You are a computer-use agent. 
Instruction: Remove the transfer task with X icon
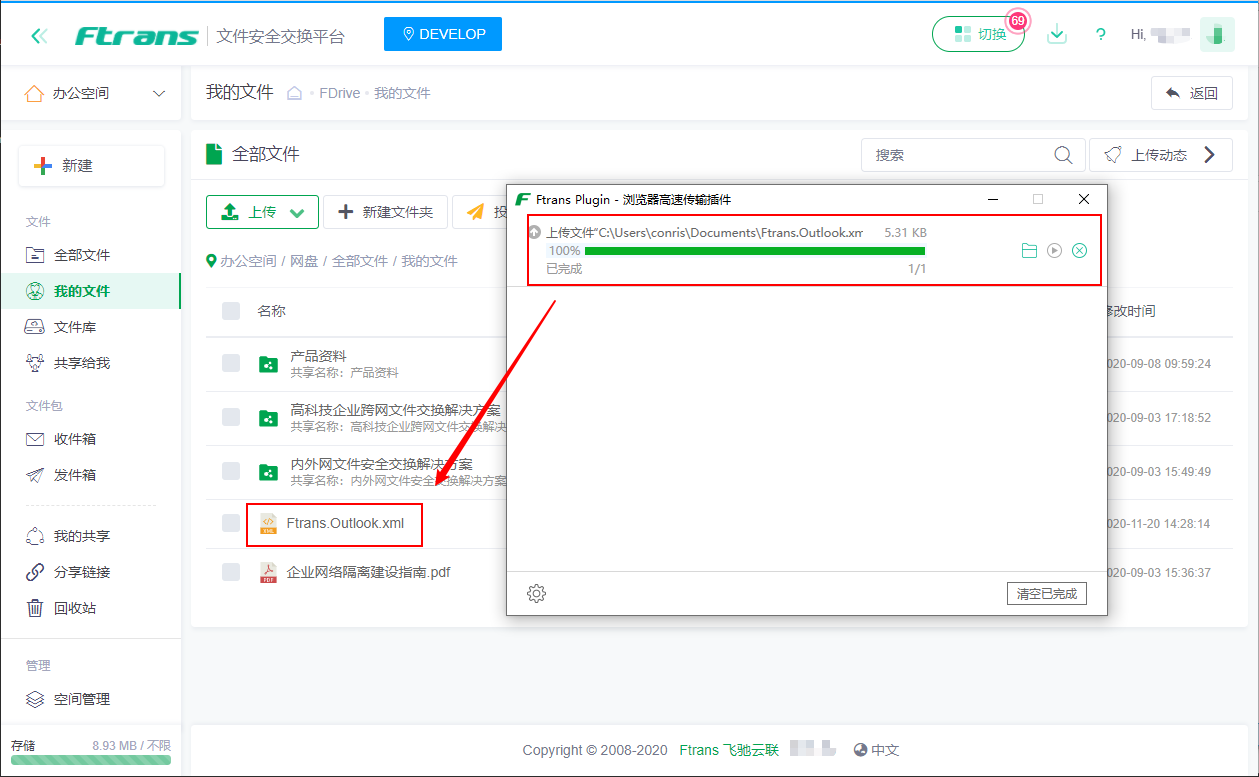[1079, 250]
